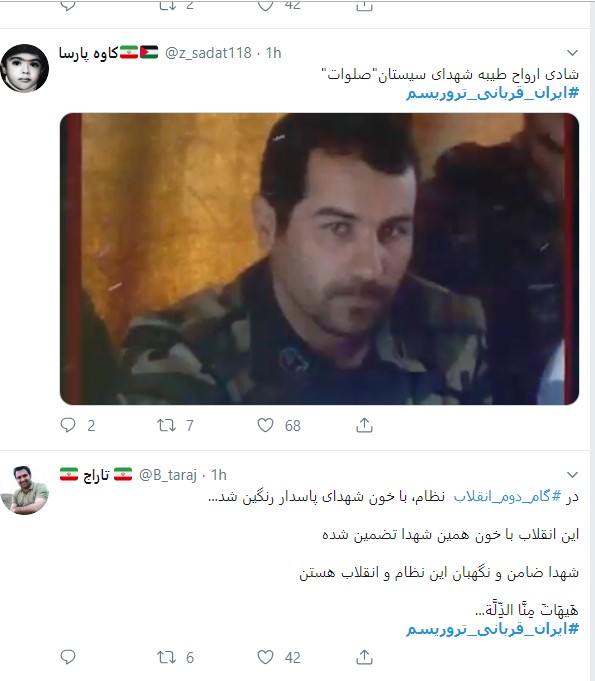
Task: Open the @z_sadat118 handle link
Action: click(x=208, y=53)
